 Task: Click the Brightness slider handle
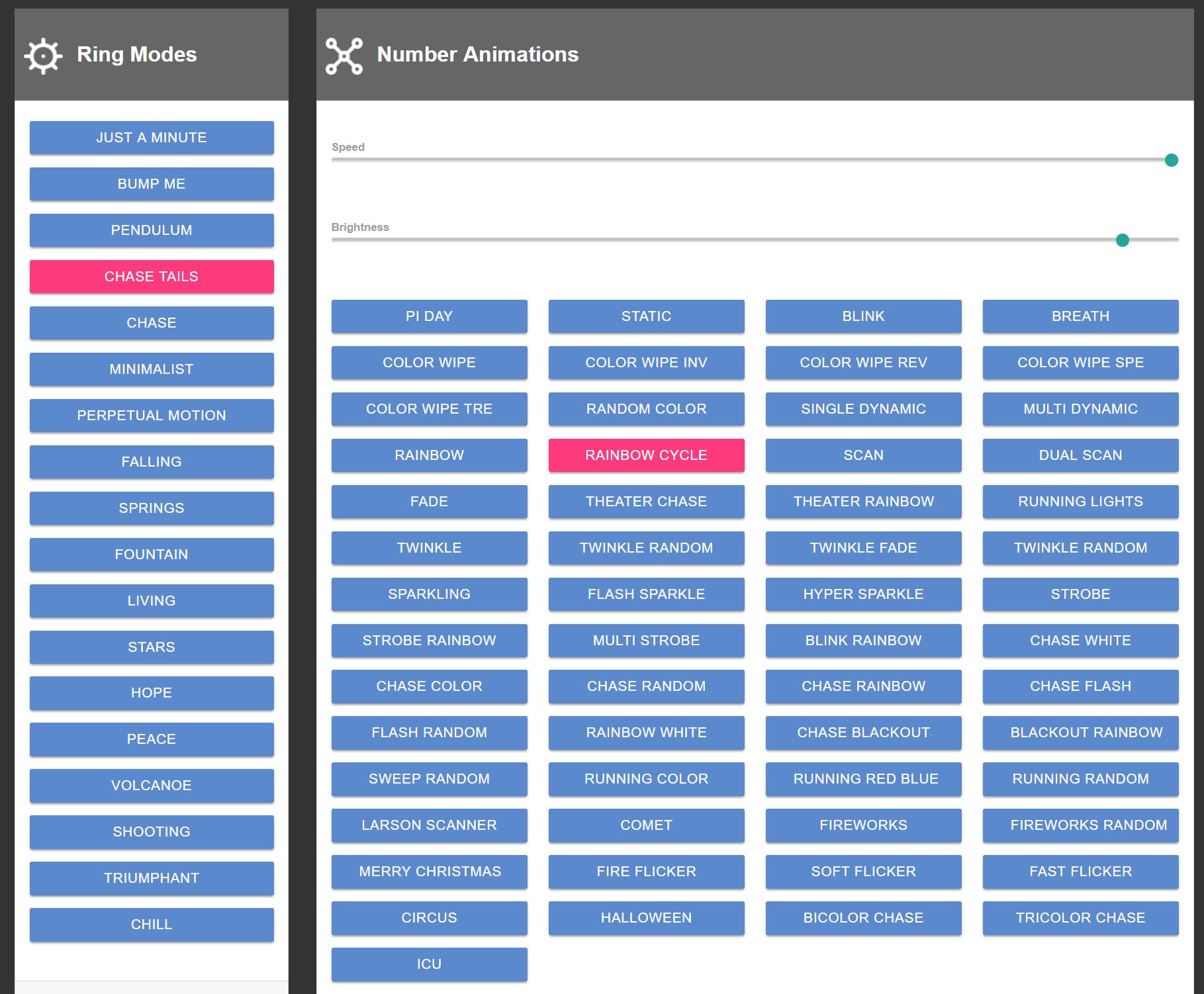click(1122, 240)
